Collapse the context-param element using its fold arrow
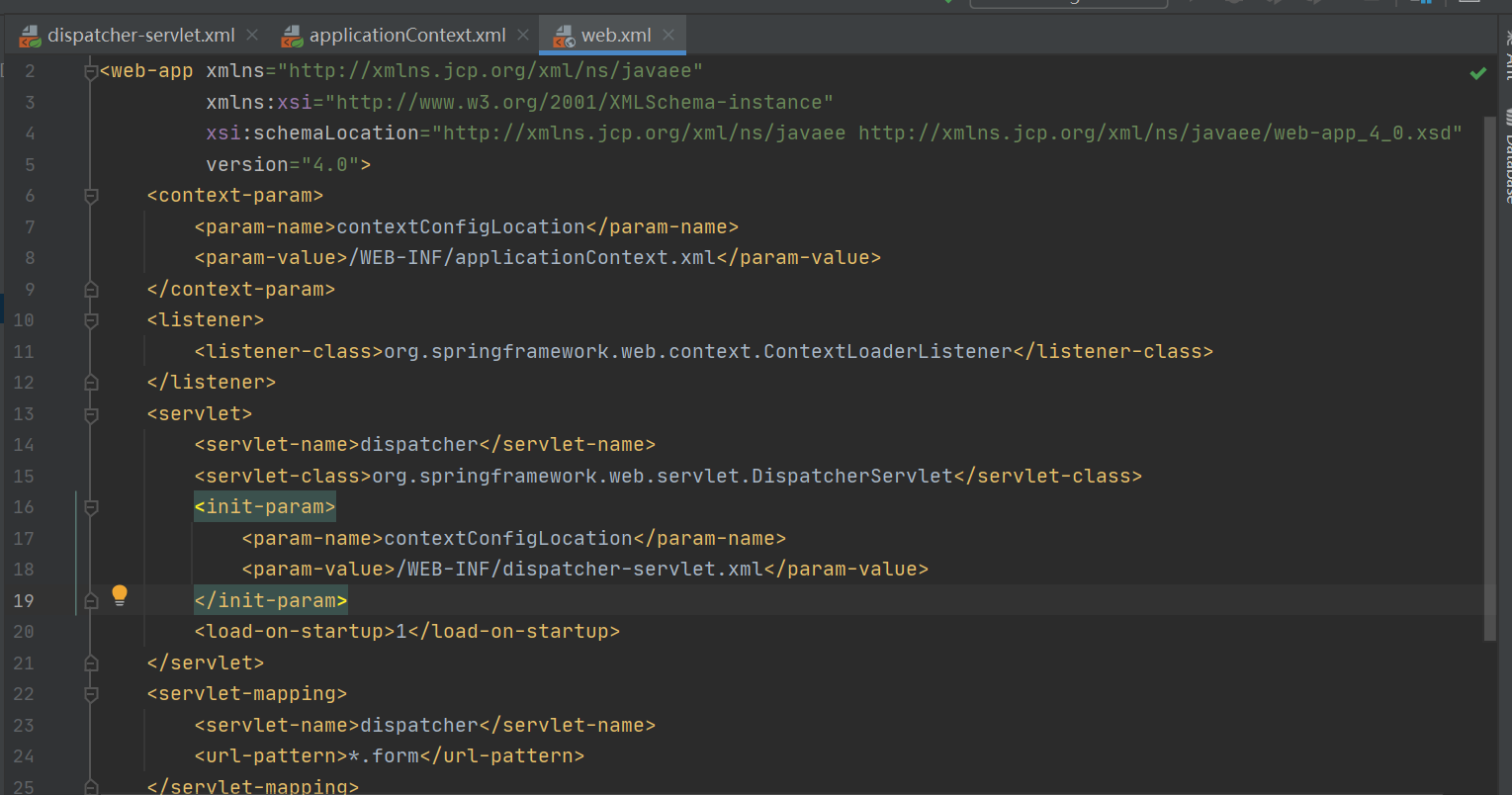 point(90,196)
